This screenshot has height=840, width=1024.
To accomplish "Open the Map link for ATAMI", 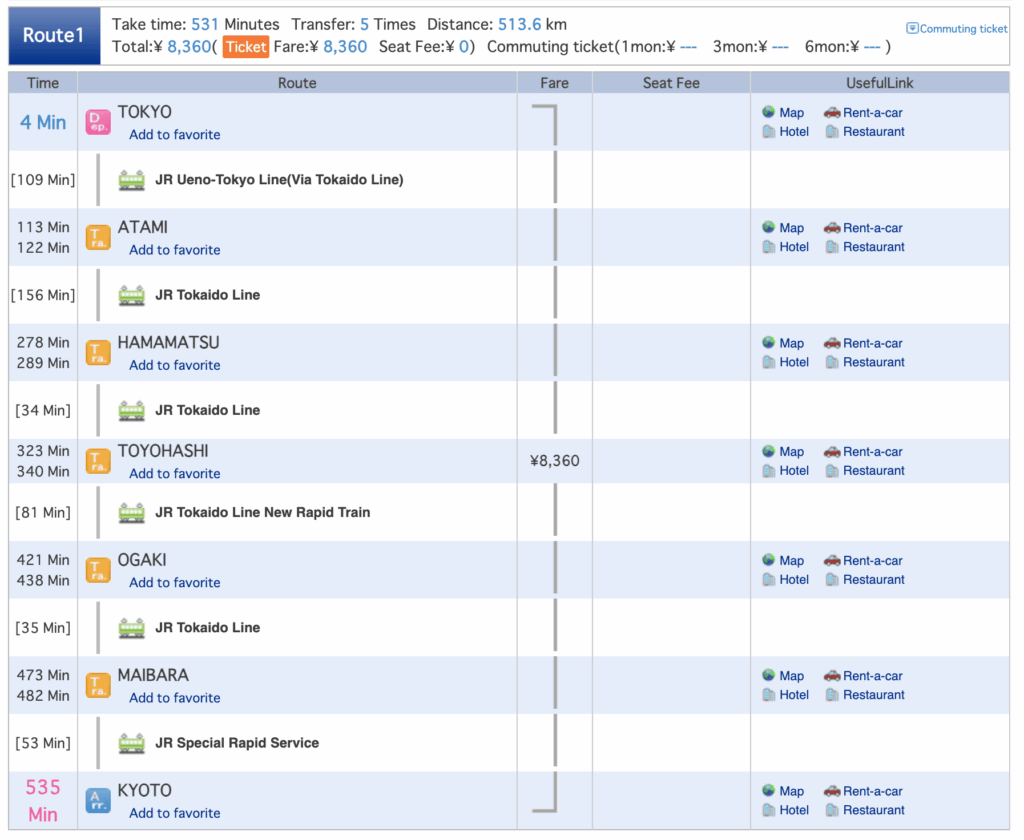I will tap(791, 228).
